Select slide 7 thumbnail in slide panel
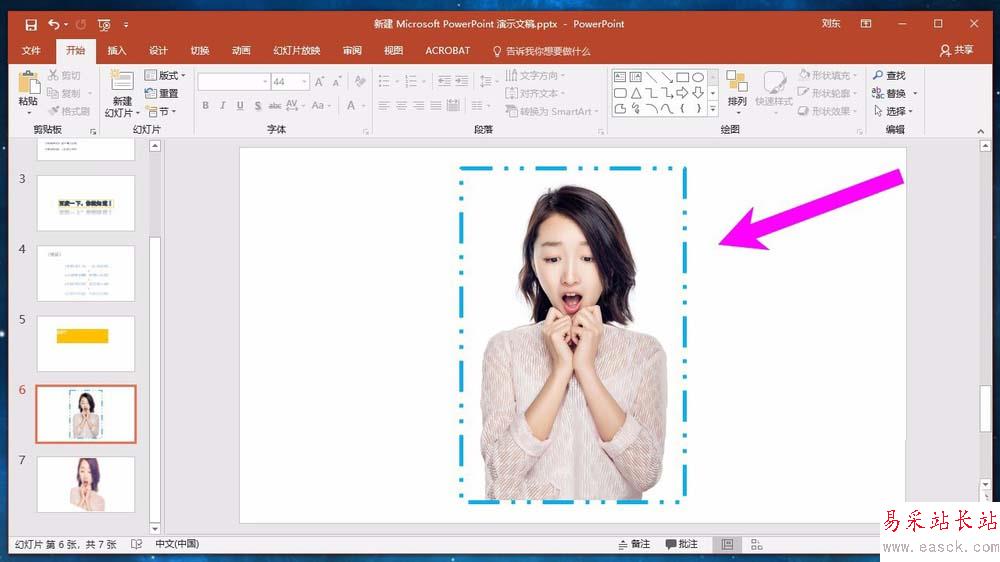The image size is (1000, 562). tap(86, 484)
